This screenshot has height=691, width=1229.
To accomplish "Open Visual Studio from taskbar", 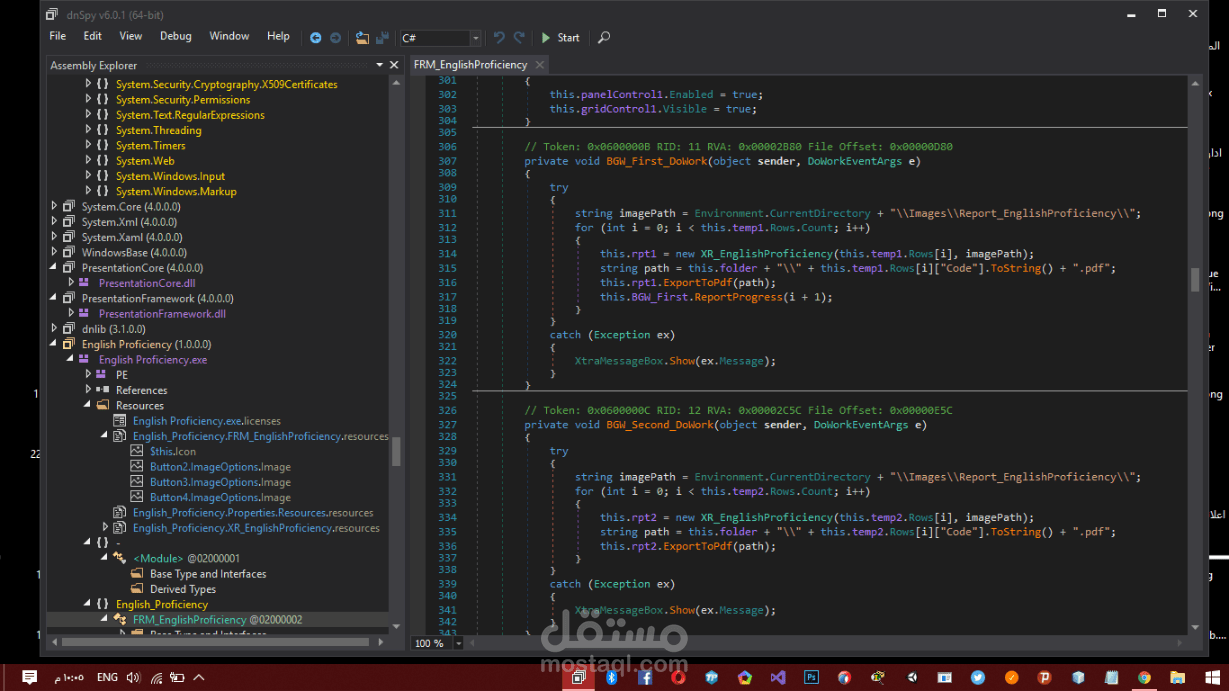I will pos(778,677).
